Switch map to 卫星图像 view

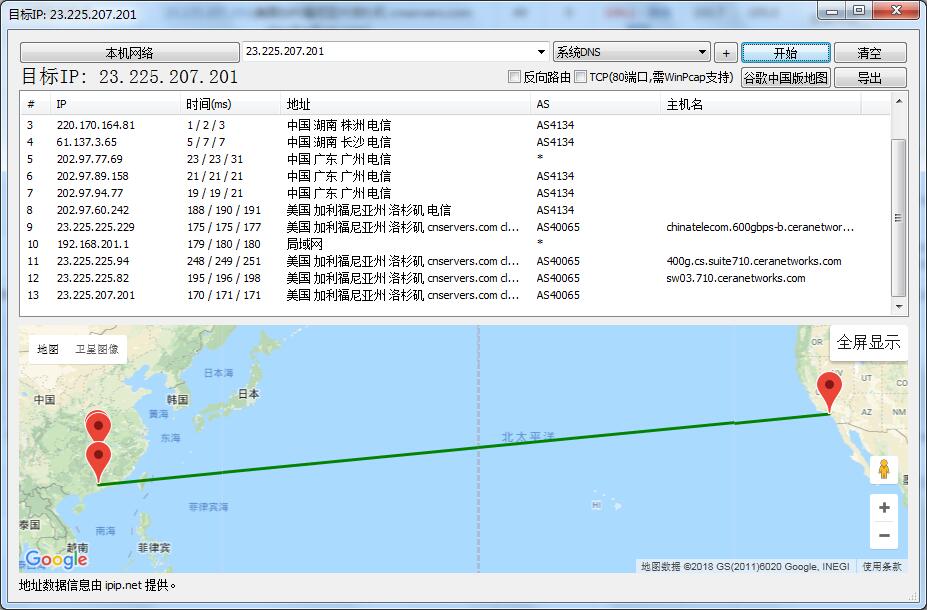pos(97,349)
